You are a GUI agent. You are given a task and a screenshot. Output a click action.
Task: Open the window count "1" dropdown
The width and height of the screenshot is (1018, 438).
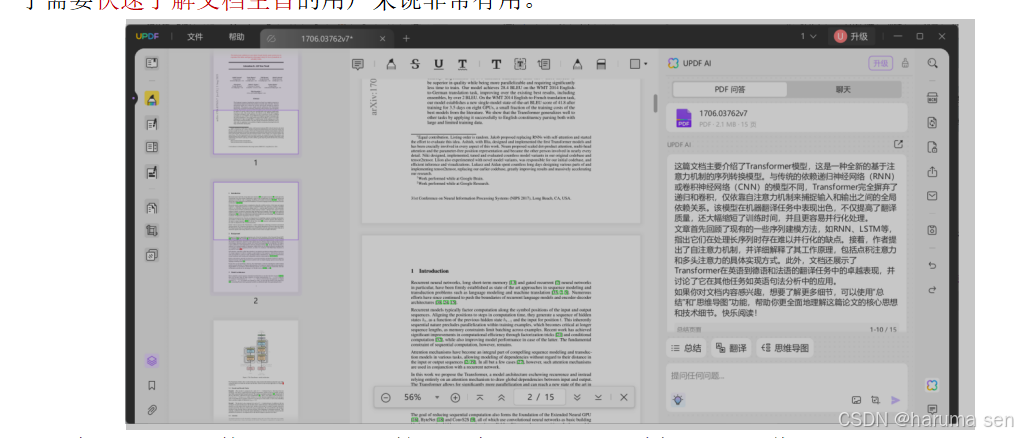point(808,36)
